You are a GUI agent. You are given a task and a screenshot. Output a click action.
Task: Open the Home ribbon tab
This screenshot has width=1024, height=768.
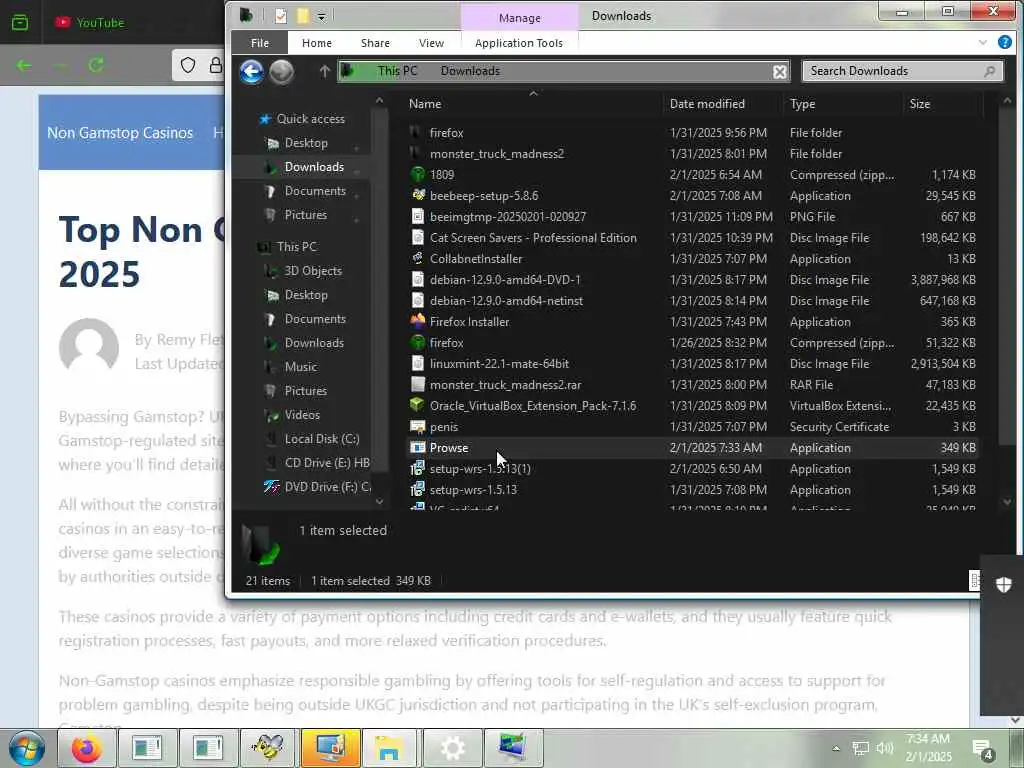(317, 43)
